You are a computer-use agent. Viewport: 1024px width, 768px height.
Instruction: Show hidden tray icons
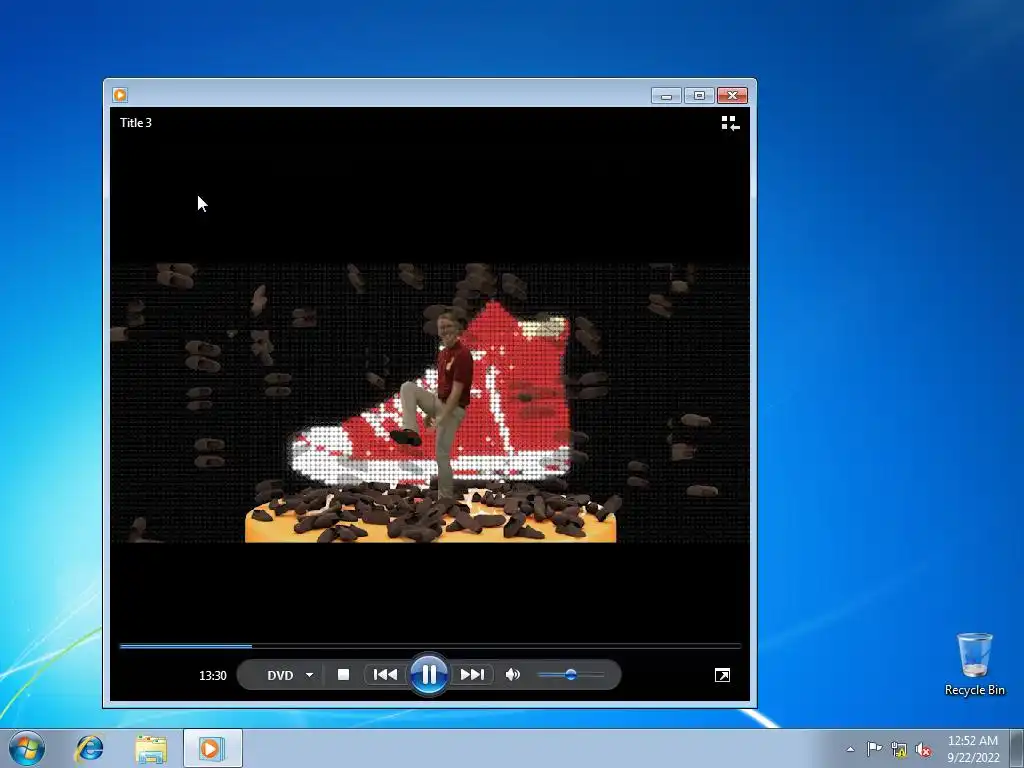click(850, 749)
